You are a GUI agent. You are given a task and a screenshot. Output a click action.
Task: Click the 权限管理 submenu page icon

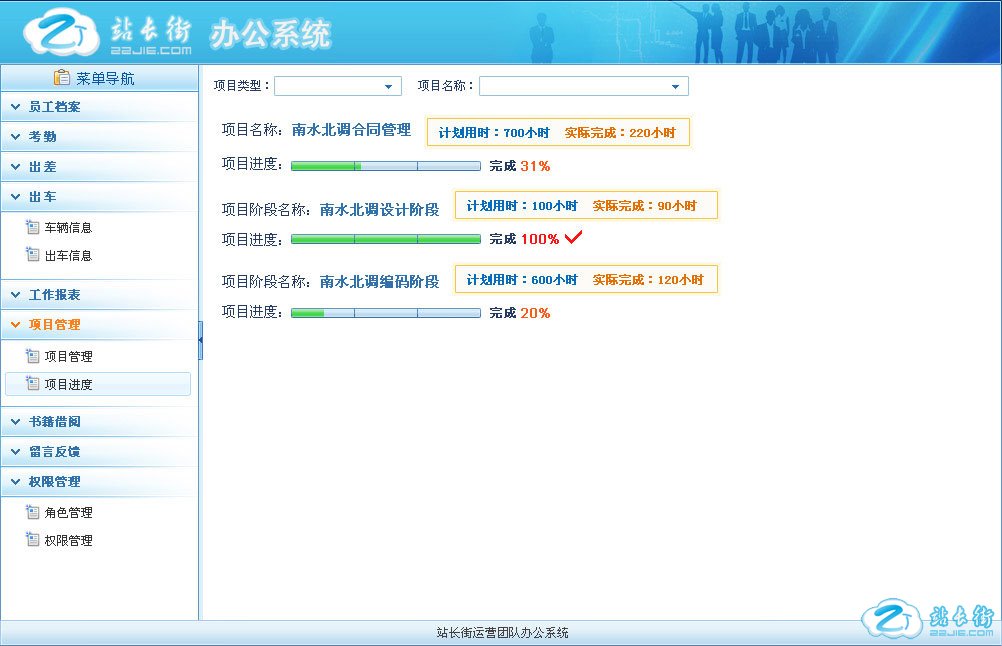tap(33, 540)
